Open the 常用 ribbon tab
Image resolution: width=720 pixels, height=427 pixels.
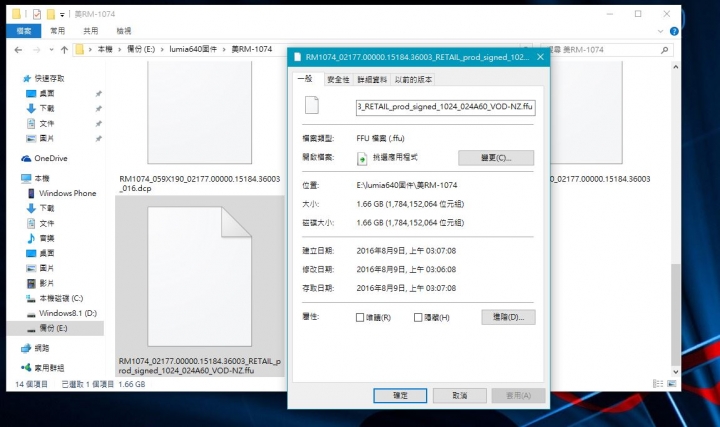click(57, 31)
